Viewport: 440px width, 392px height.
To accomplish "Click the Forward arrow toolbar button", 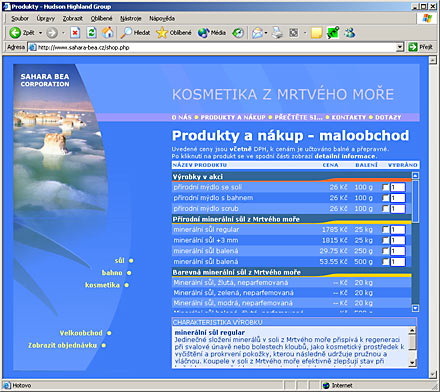I will click(x=52, y=33).
